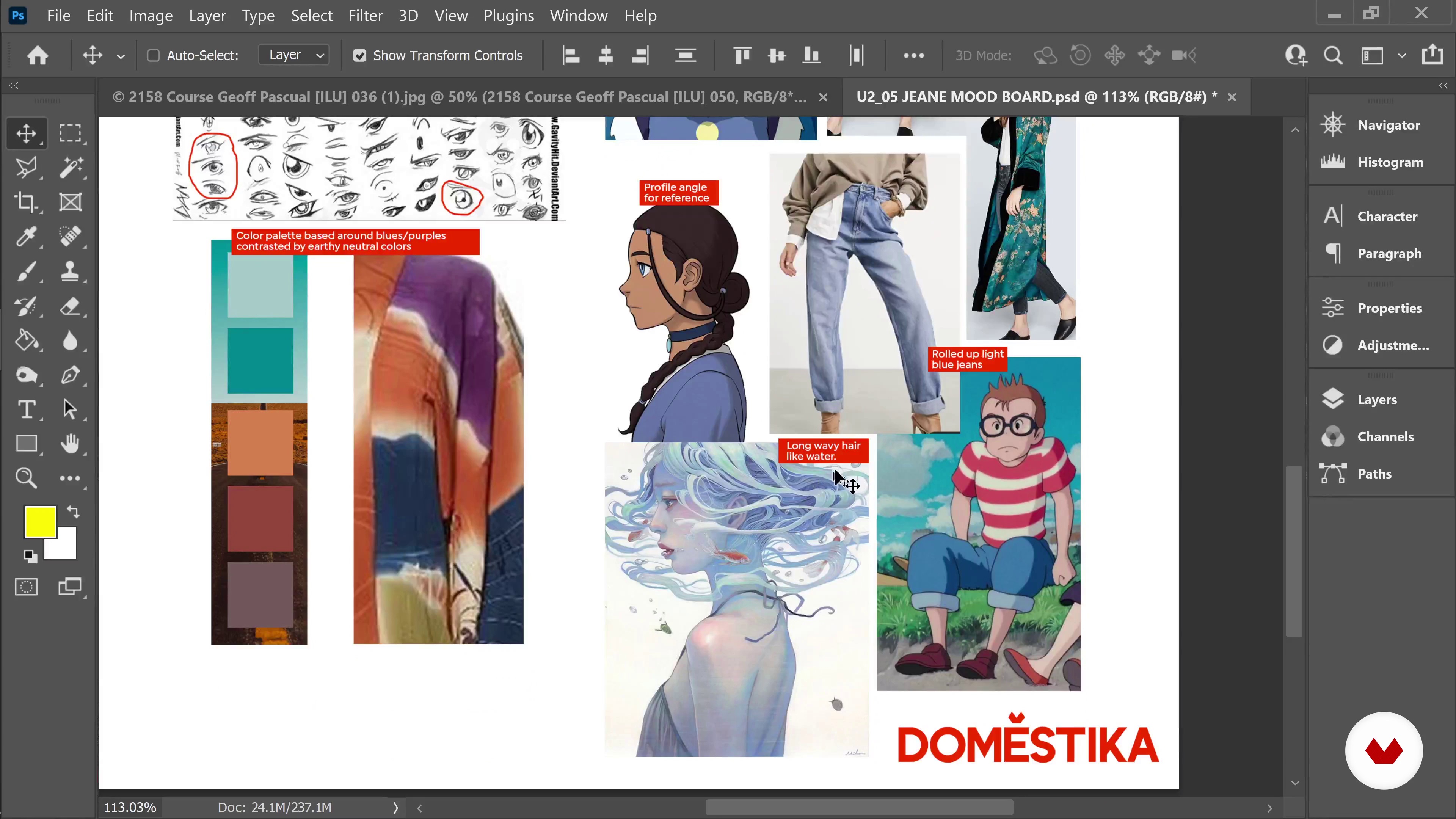1456x819 pixels.
Task: Align left edges
Action: (x=571, y=55)
